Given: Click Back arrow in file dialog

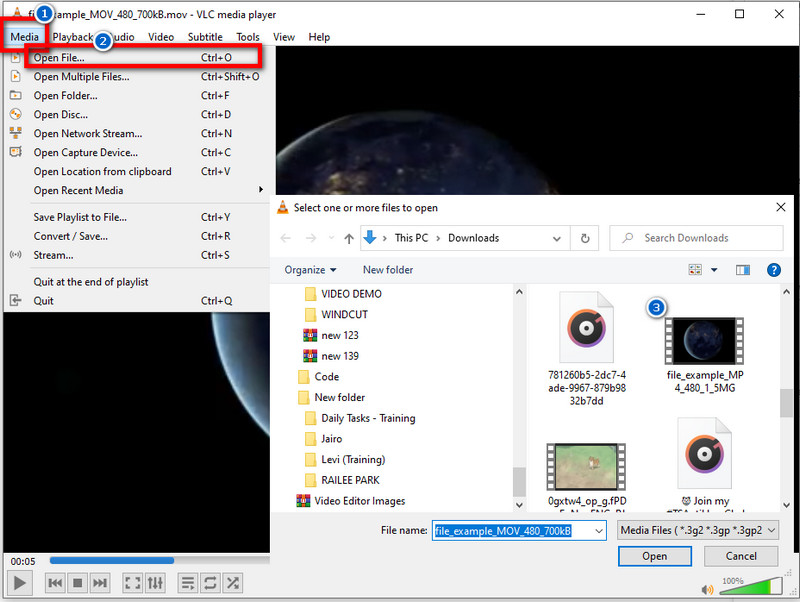Looking at the screenshot, I should (x=286, y=238).
